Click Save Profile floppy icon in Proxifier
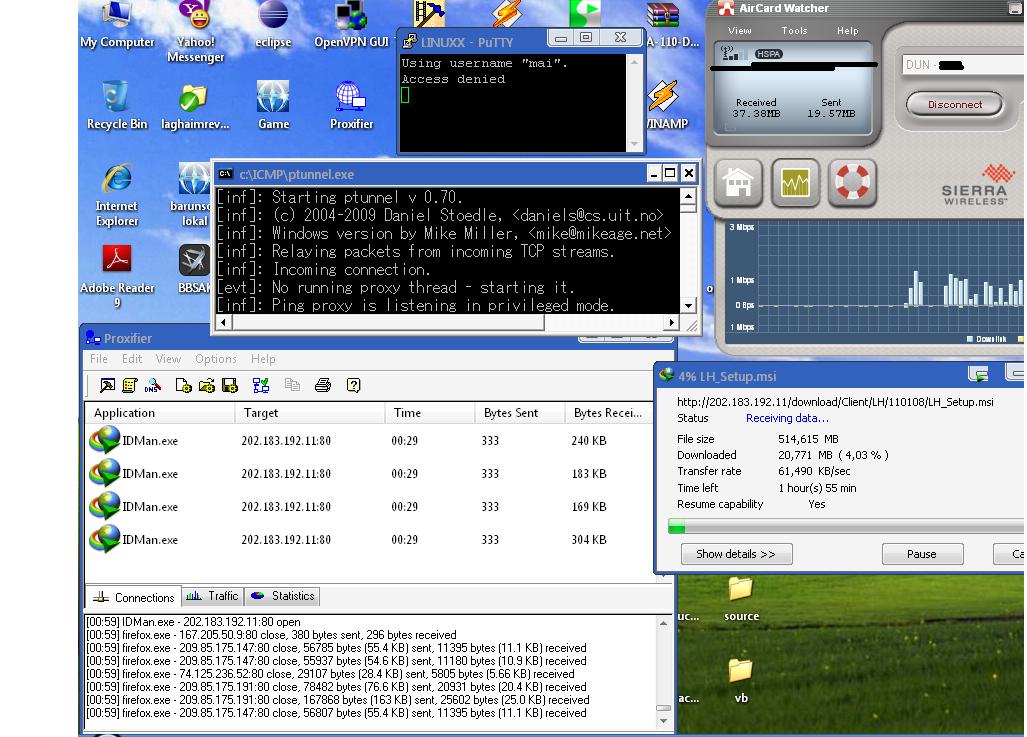This screenshot has height=737, width=1027. click(x=230, y=385)
